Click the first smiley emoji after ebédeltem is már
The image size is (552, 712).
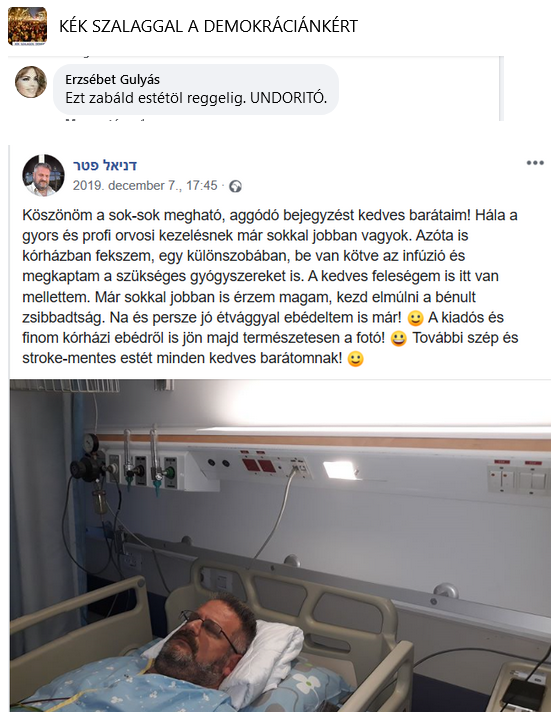click(x=415, y=318)
